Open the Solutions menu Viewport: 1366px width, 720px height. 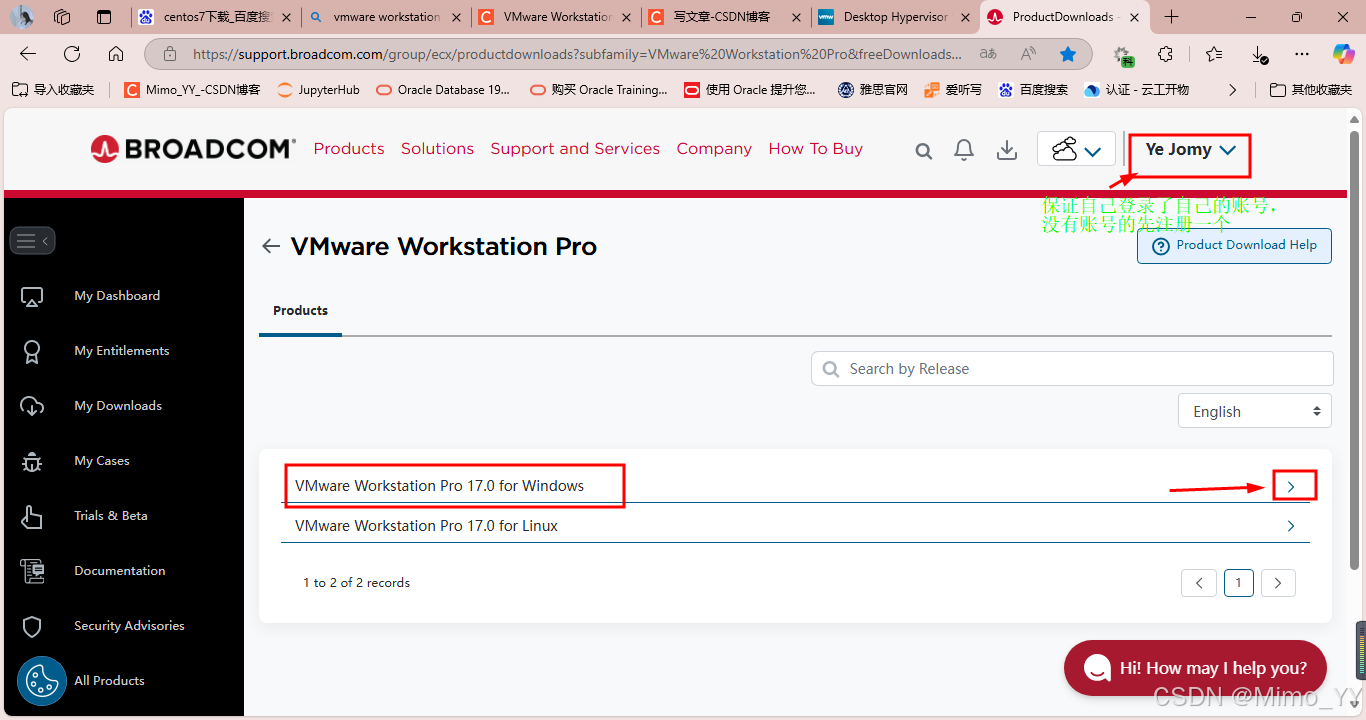437,149
